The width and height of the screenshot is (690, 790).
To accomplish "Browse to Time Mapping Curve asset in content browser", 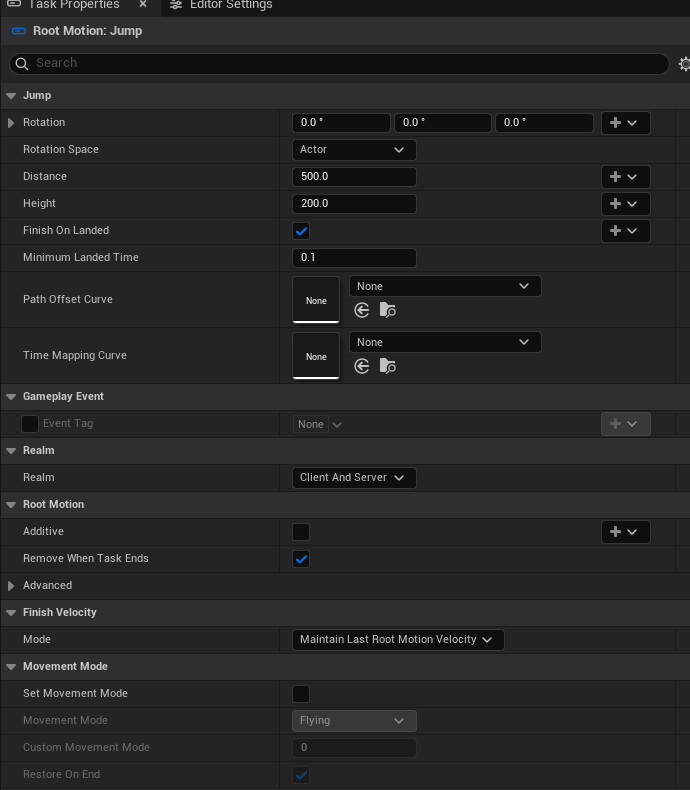I will point(387,366).
